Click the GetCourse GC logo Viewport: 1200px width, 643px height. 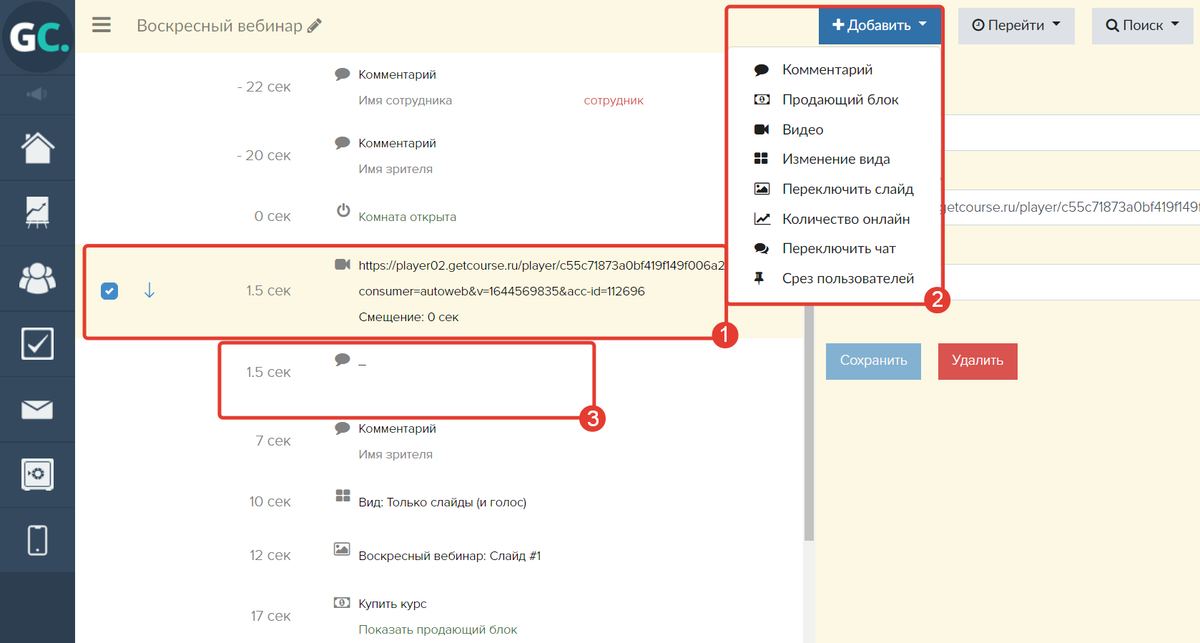coord(37,36)
